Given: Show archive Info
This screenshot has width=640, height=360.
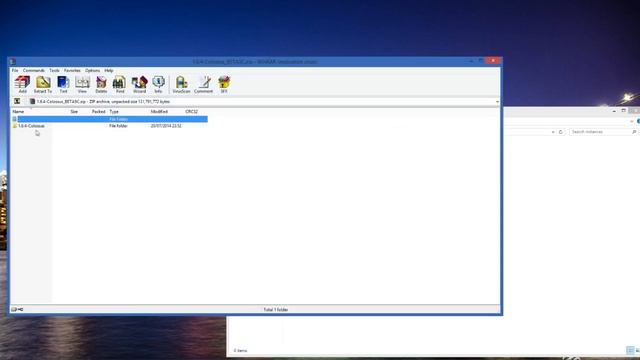Looking at the screenshot, I should point(158,83).
